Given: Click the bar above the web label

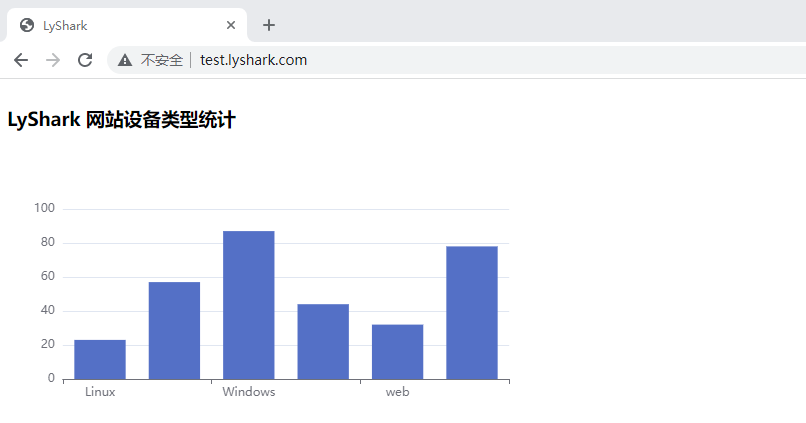Looking at the screenshot, I should (397, 351).
